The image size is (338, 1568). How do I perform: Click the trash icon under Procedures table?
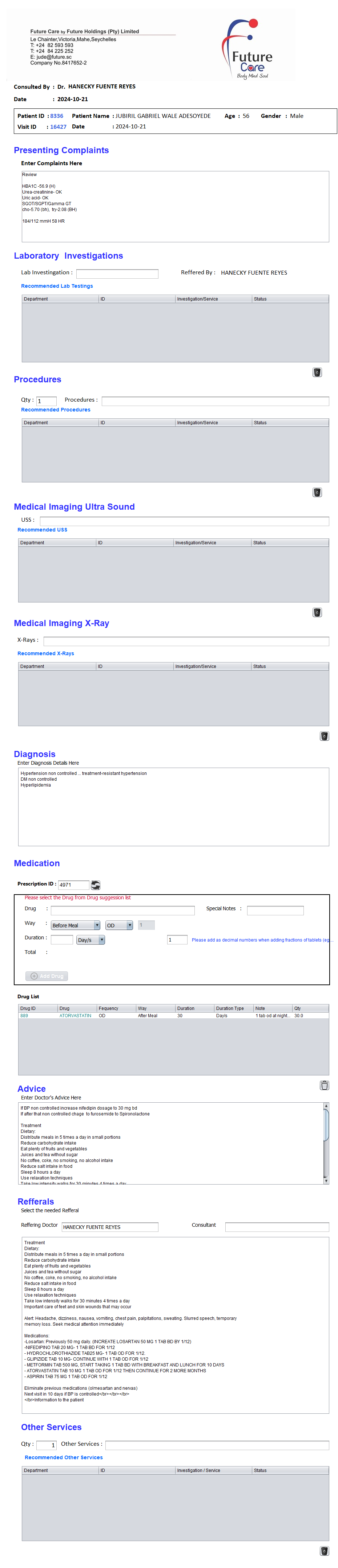click(317, 492)
